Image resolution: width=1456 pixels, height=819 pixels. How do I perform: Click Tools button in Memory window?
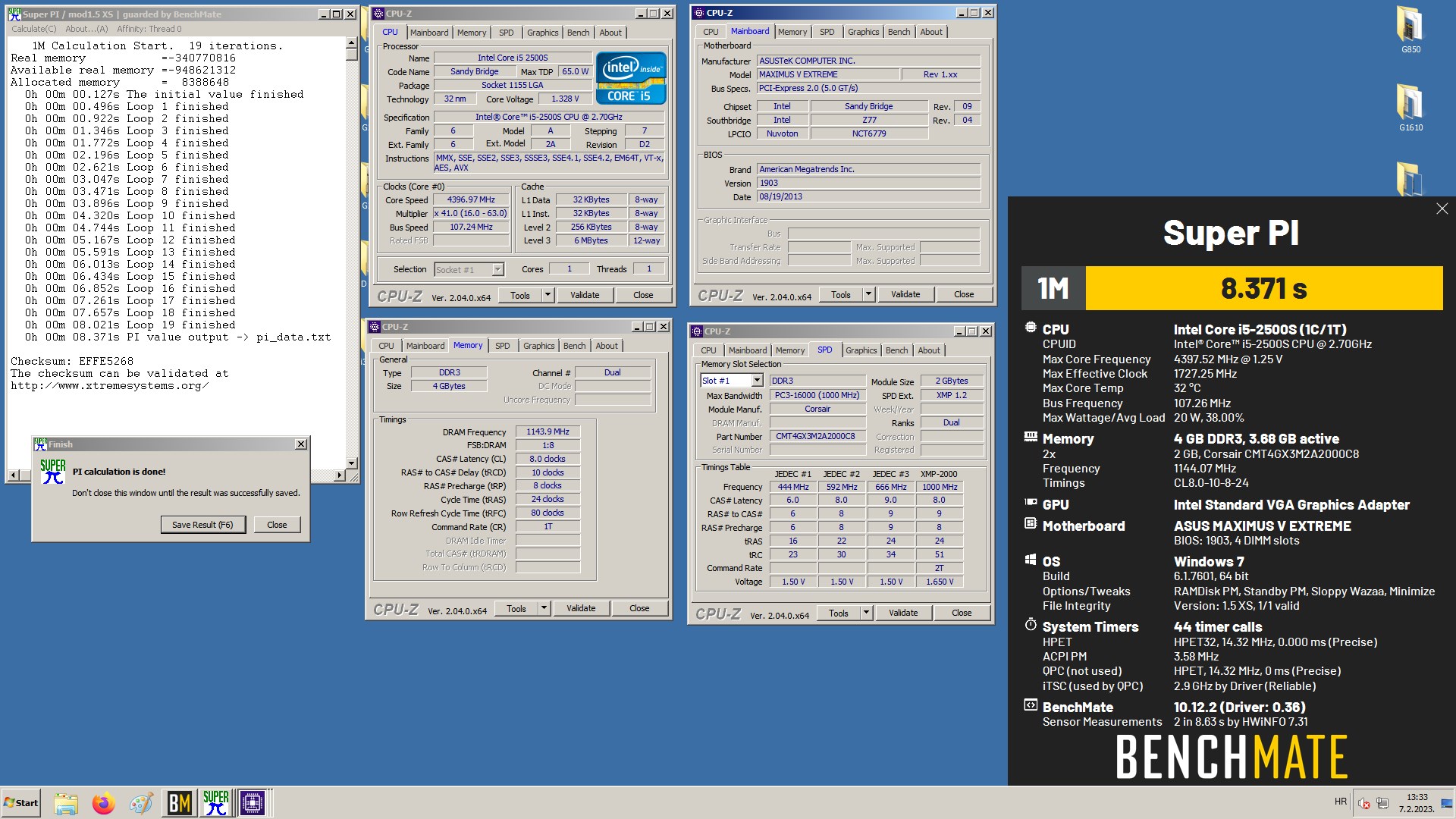[x=516, y=608]
